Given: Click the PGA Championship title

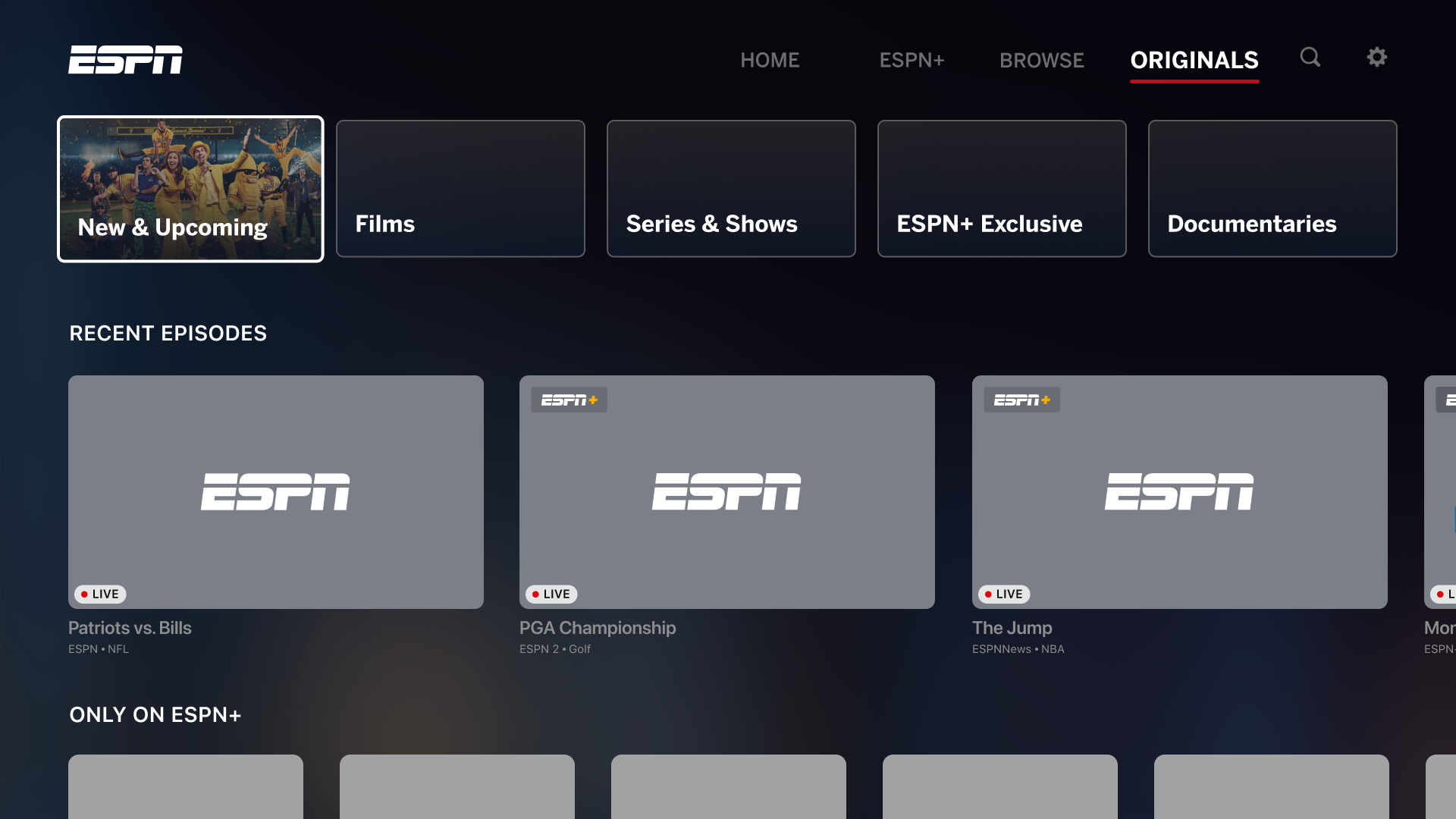Looking at the screenshot, I should (598, 628).
